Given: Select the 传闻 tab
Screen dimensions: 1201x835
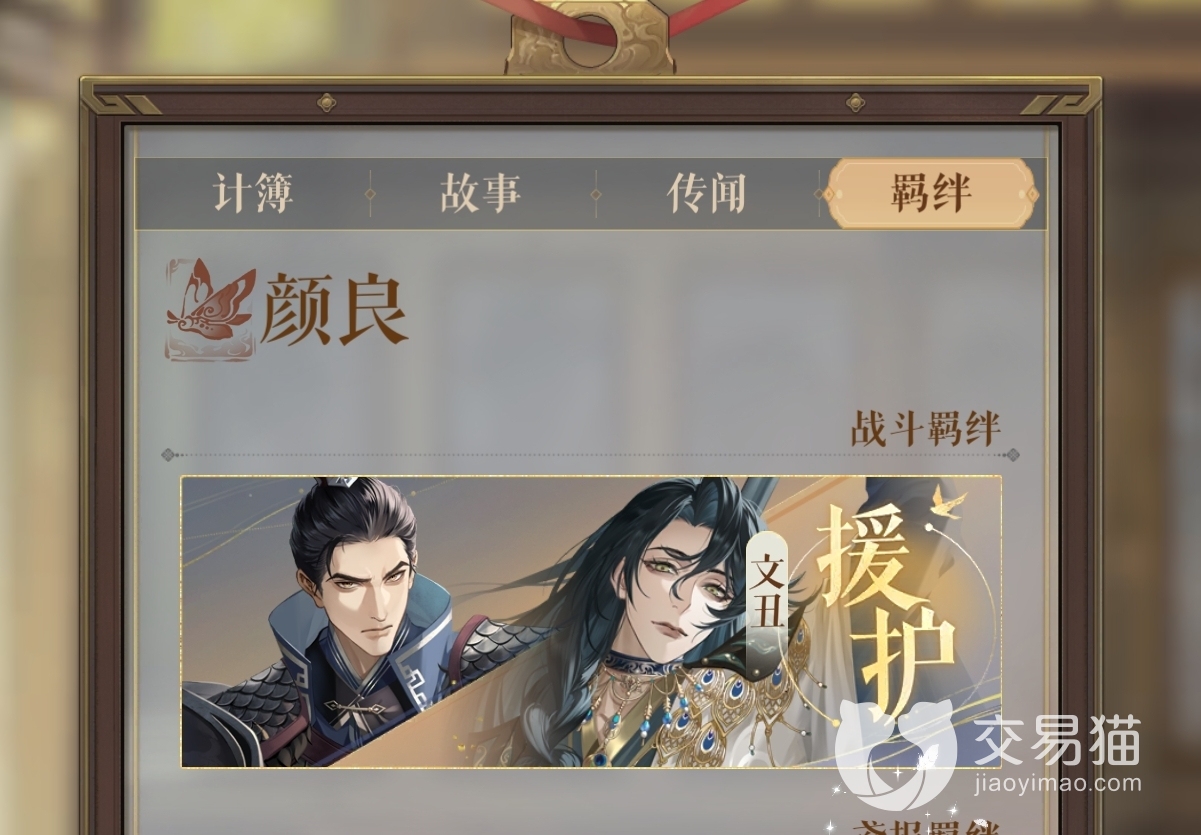Looking at the screenshot, I should pos(707,193).
